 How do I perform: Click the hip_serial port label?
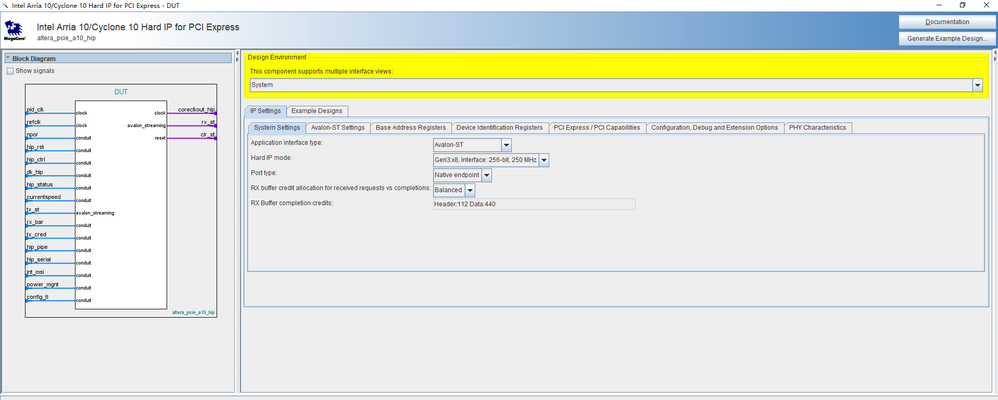[39, 259]
